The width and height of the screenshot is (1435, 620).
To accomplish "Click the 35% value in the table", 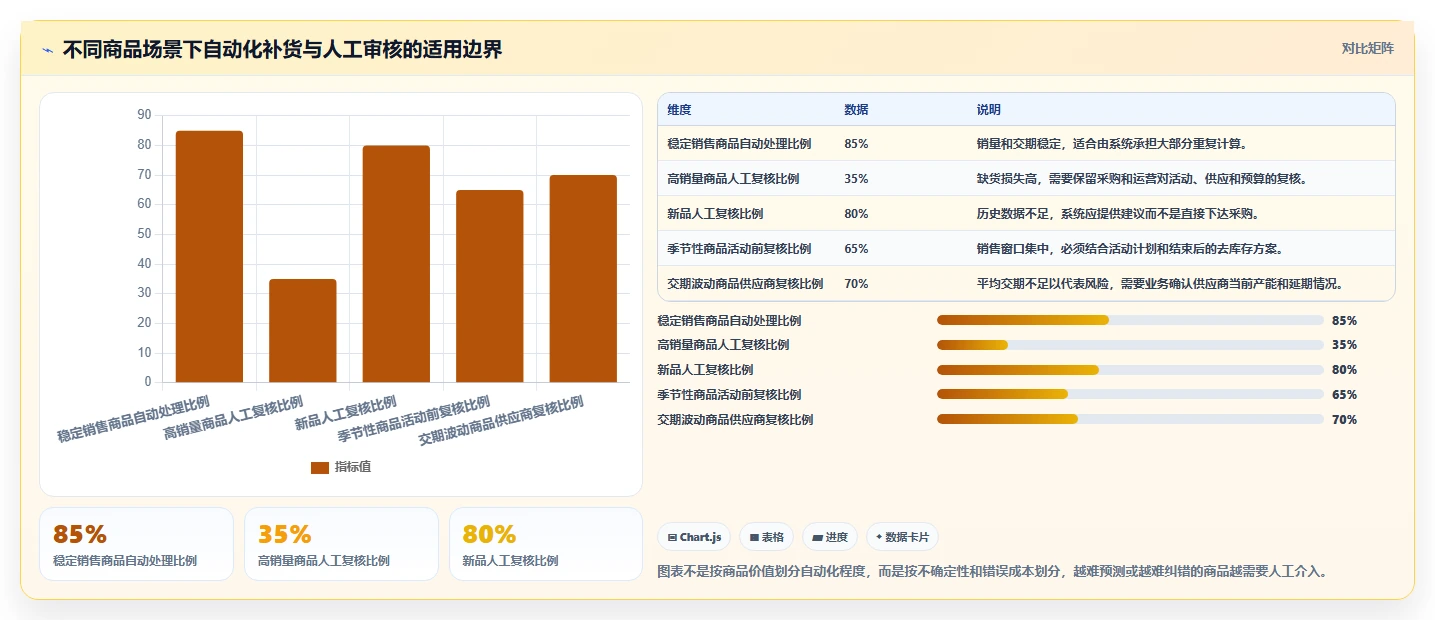I will coord(856,179).
